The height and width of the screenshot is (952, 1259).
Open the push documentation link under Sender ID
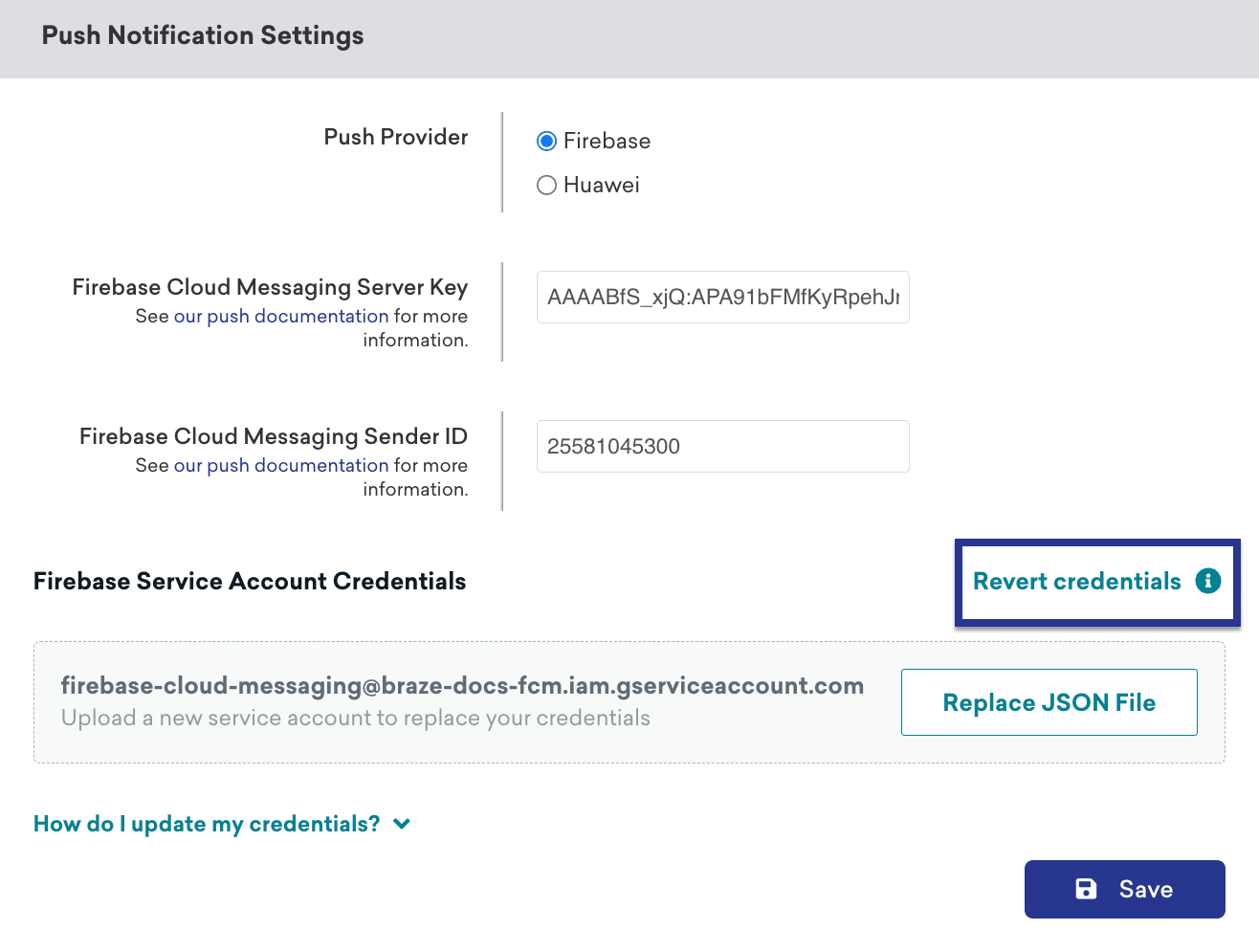pos(280,465)
